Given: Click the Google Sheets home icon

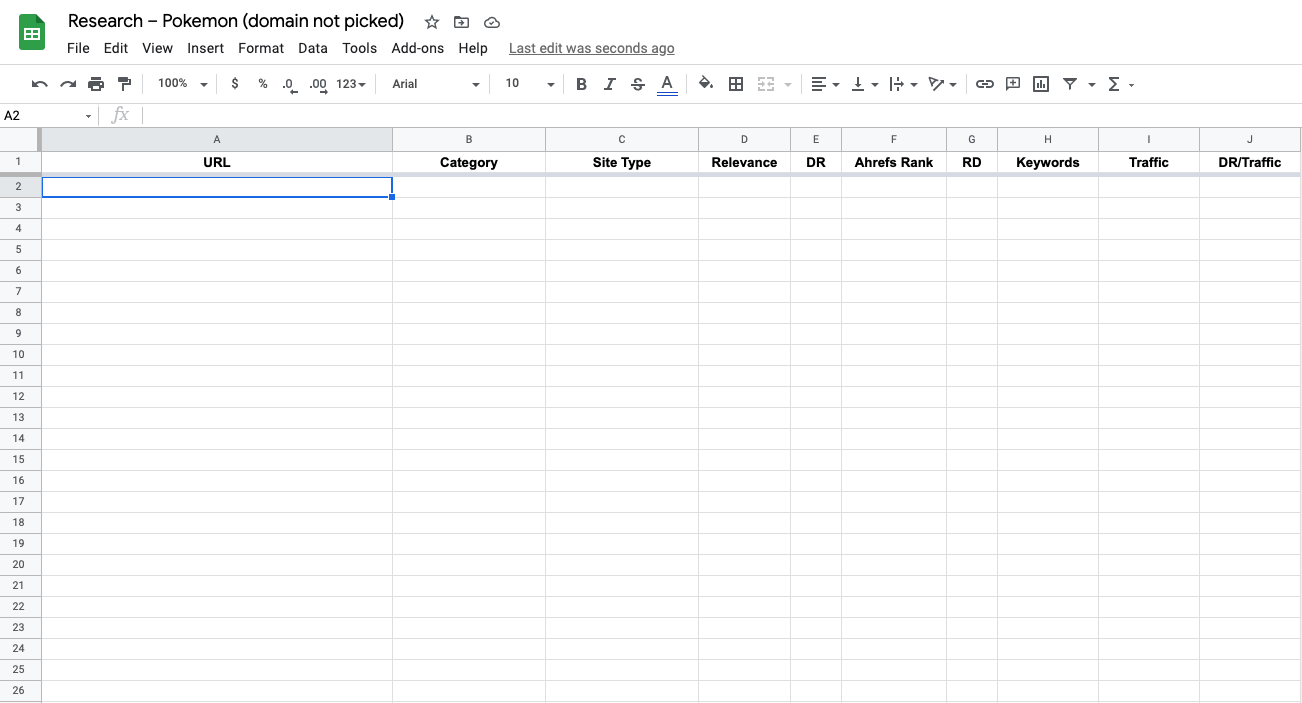Looking at the screenshot, I should (32, 33).
